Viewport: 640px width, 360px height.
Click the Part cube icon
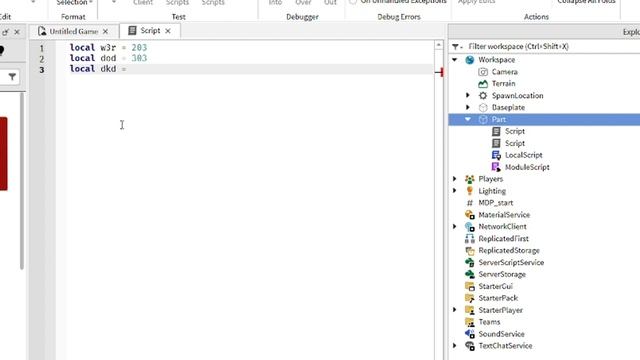[483, 120]
